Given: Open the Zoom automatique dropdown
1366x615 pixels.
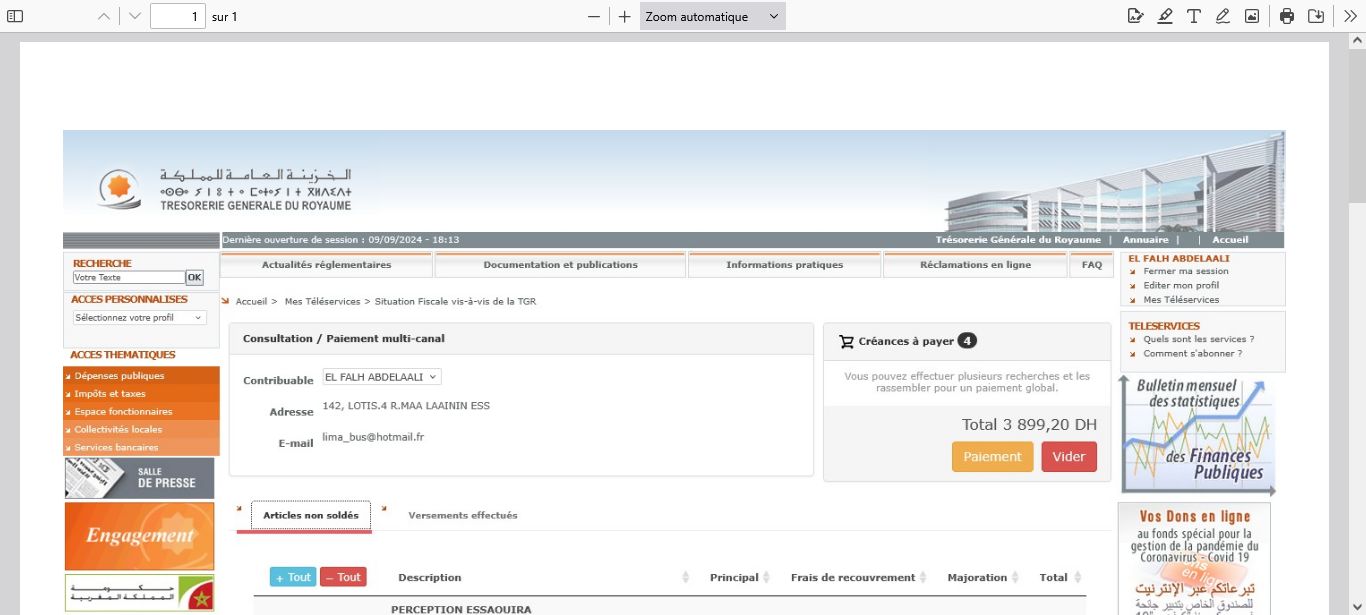Looking at the screenshot, I should 712,16.
